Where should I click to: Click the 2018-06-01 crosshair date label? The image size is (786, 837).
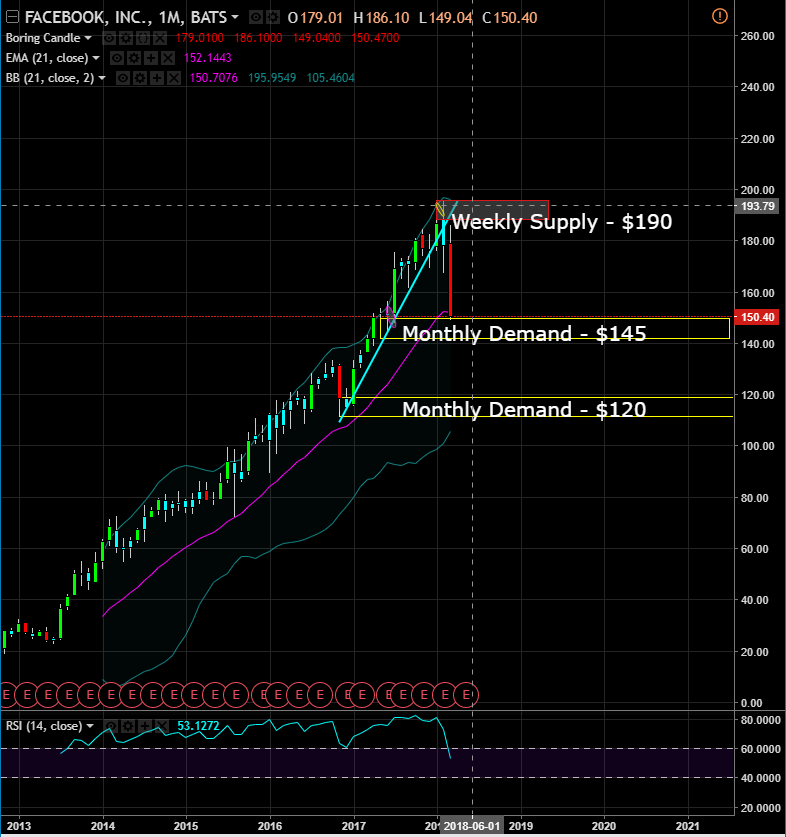(x=471, y=826)
